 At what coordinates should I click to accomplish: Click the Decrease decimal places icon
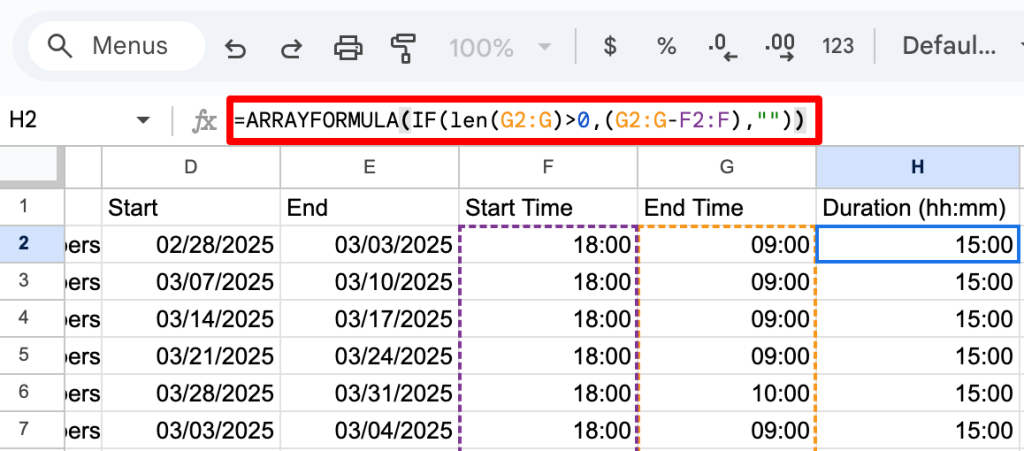[x=722, y=47]
